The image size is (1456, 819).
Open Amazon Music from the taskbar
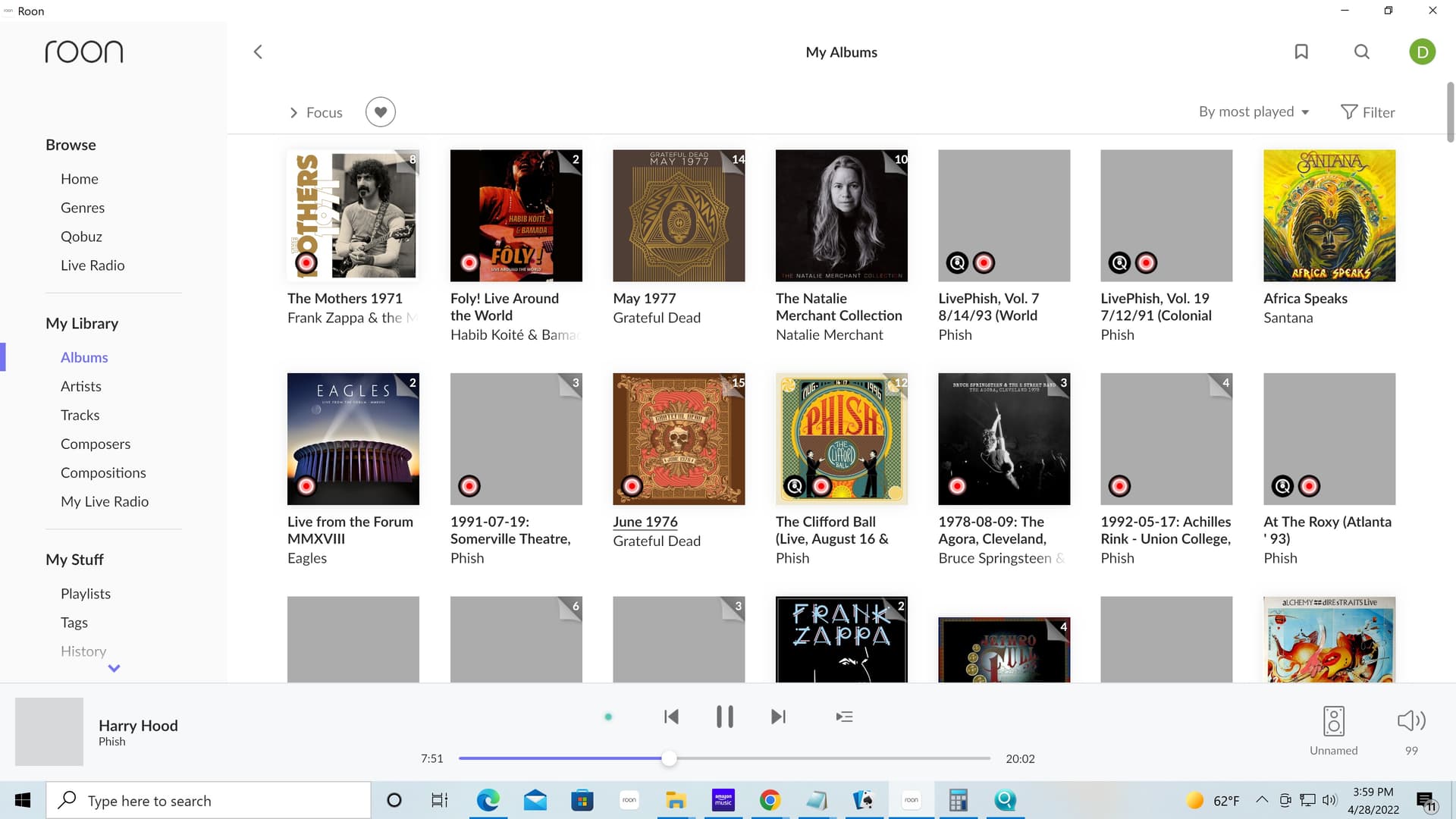(723, 800)
